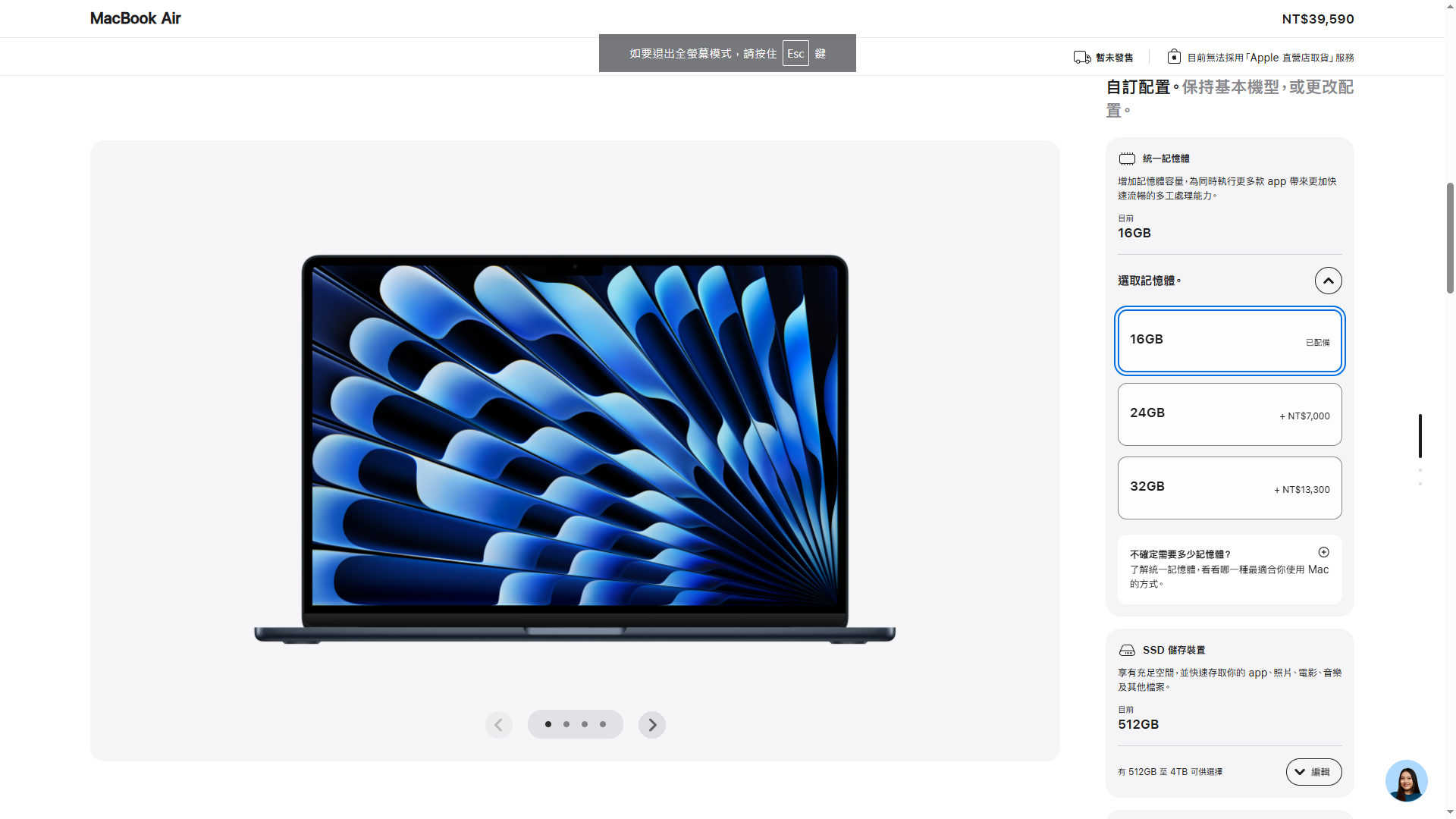Click the Apple Store pickup unavailable link
Viewport: 1456px width, 819px height.
[x=1270, y=58]
